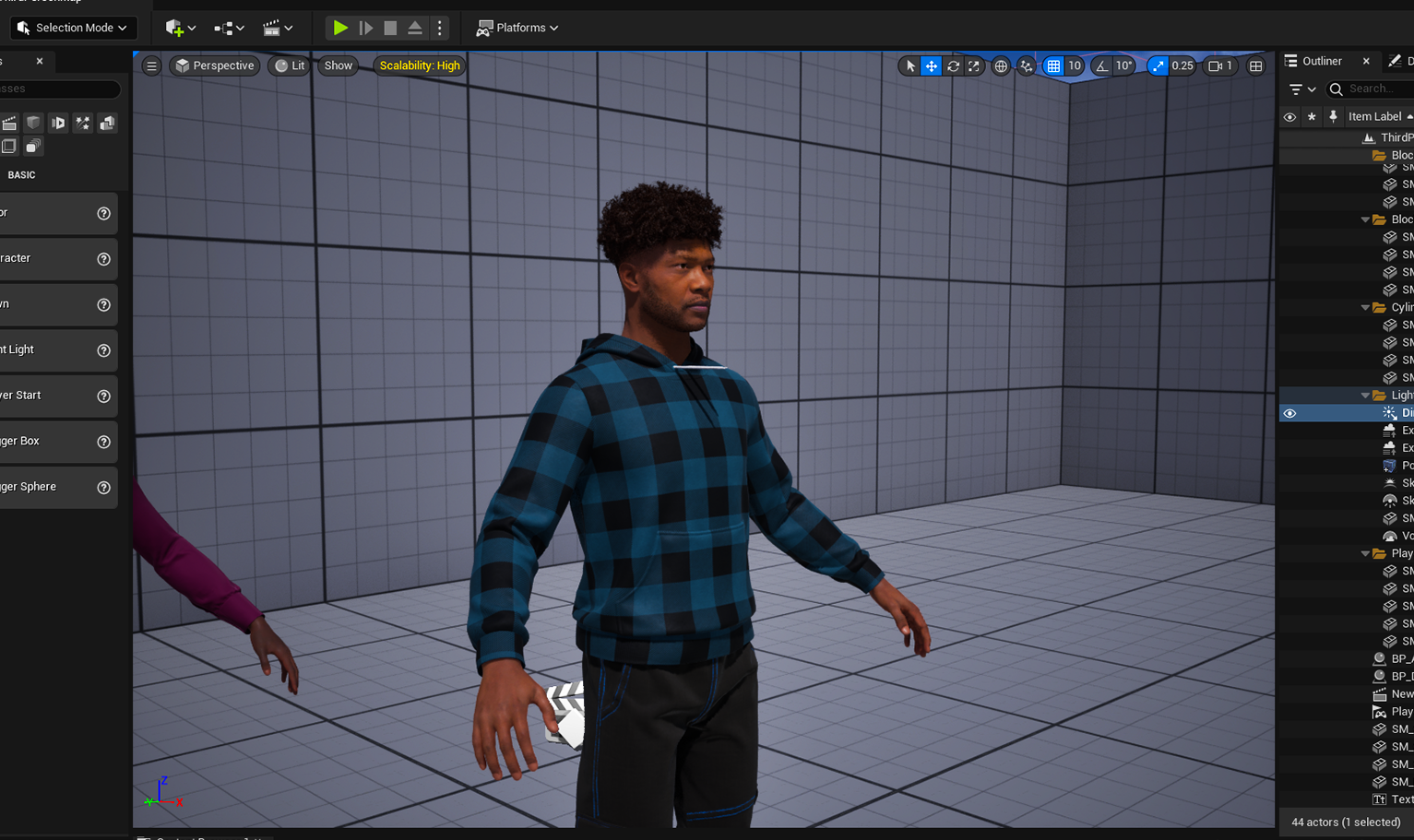Open Outliner filter settings dropdown
The height and width of the screenshot is (840, 1414).
point(1302,89)
